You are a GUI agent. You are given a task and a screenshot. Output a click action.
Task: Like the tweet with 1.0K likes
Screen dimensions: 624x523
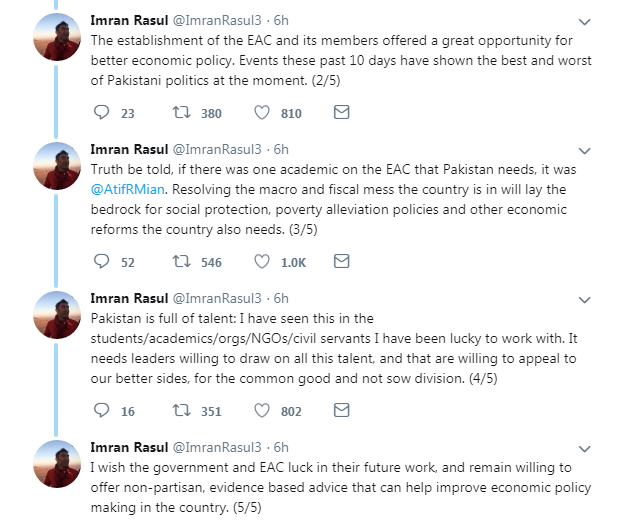pyautogui.click(x=262, y=261)
